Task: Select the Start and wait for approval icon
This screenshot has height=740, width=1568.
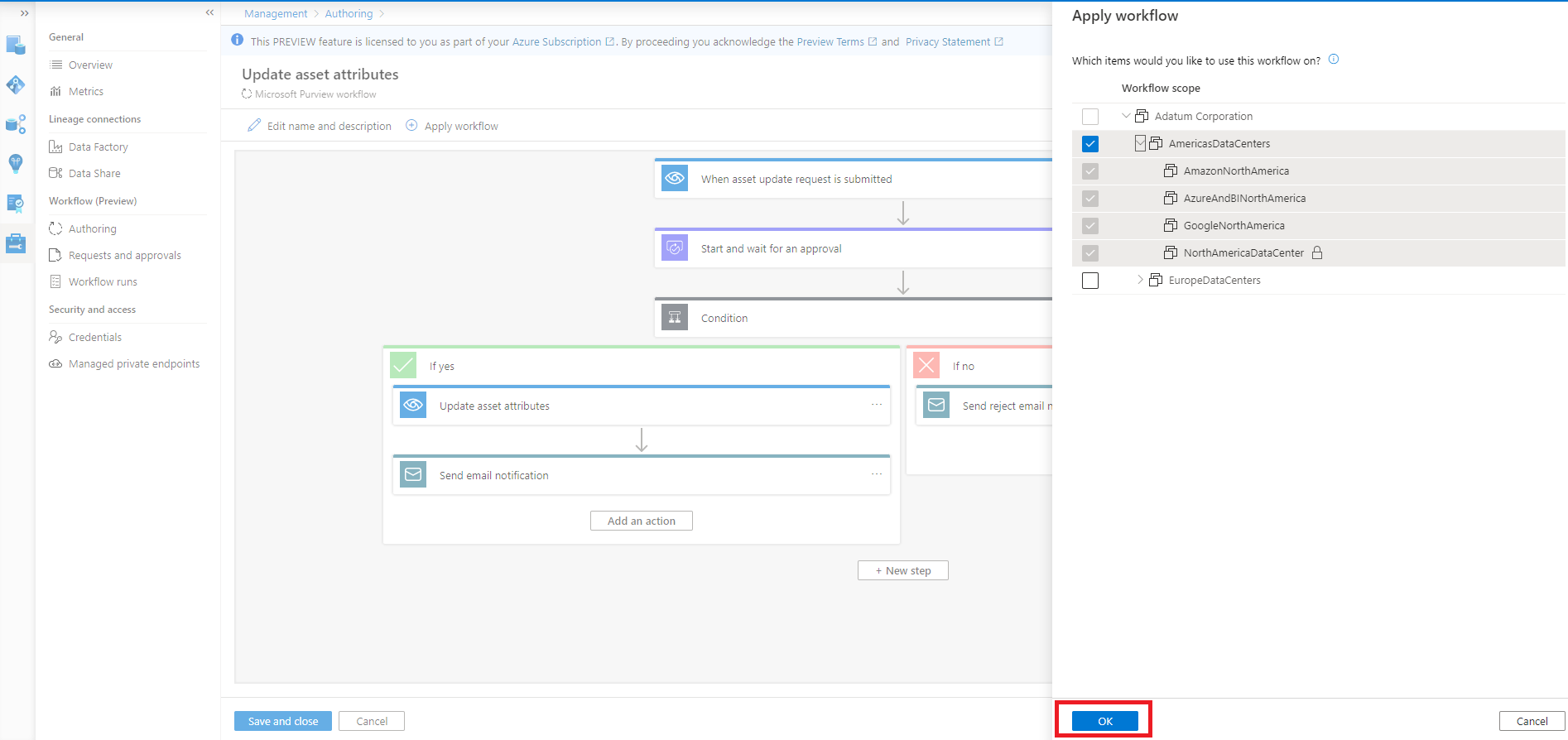Action: click(675, 248)
